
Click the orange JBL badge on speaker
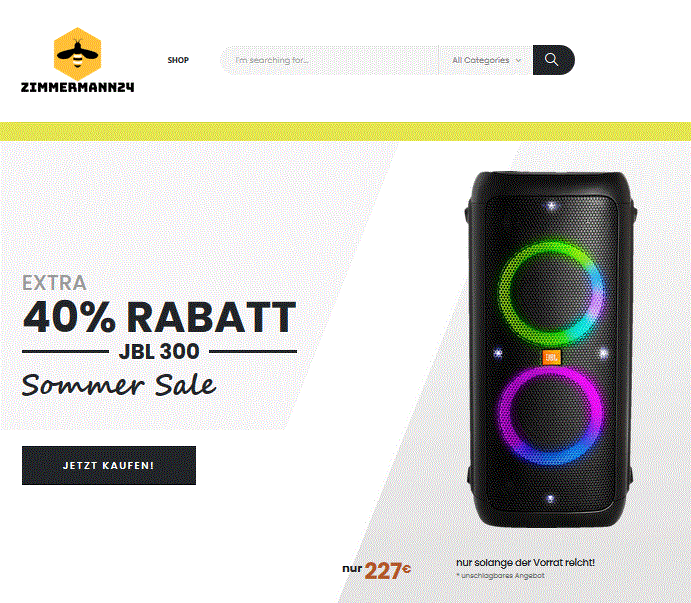551,357
